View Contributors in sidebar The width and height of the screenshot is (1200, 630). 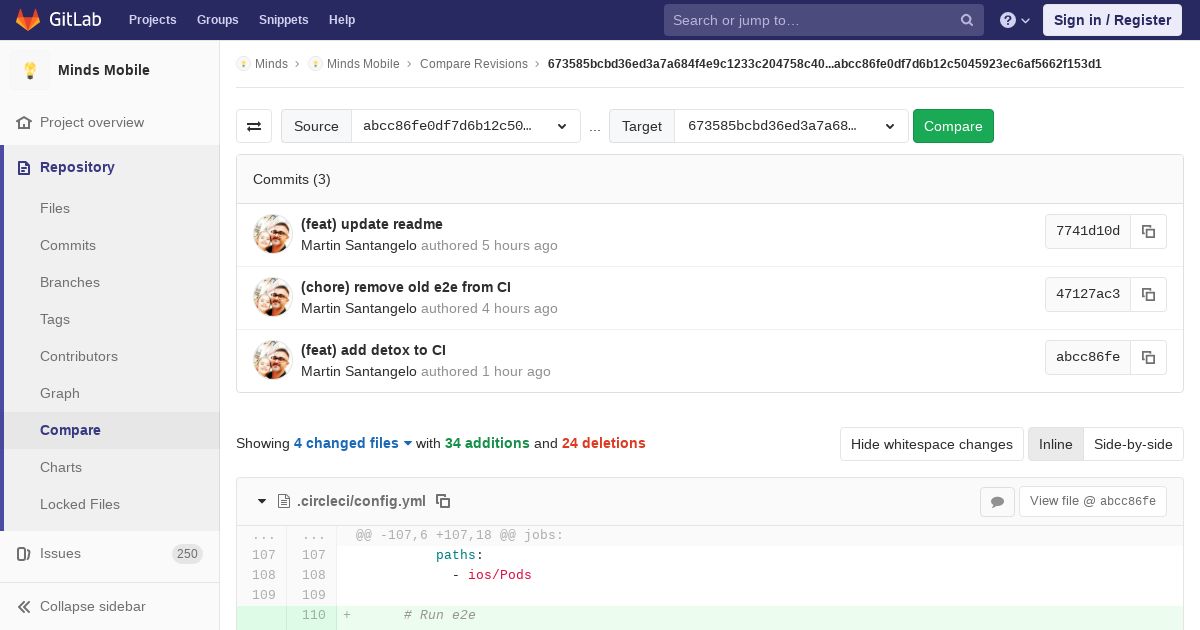click(x=79, y=356)
